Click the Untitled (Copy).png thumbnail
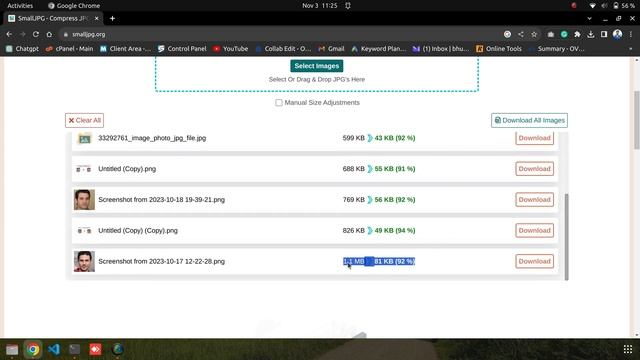This screenshot has width=640, height=360. (84, 169)
